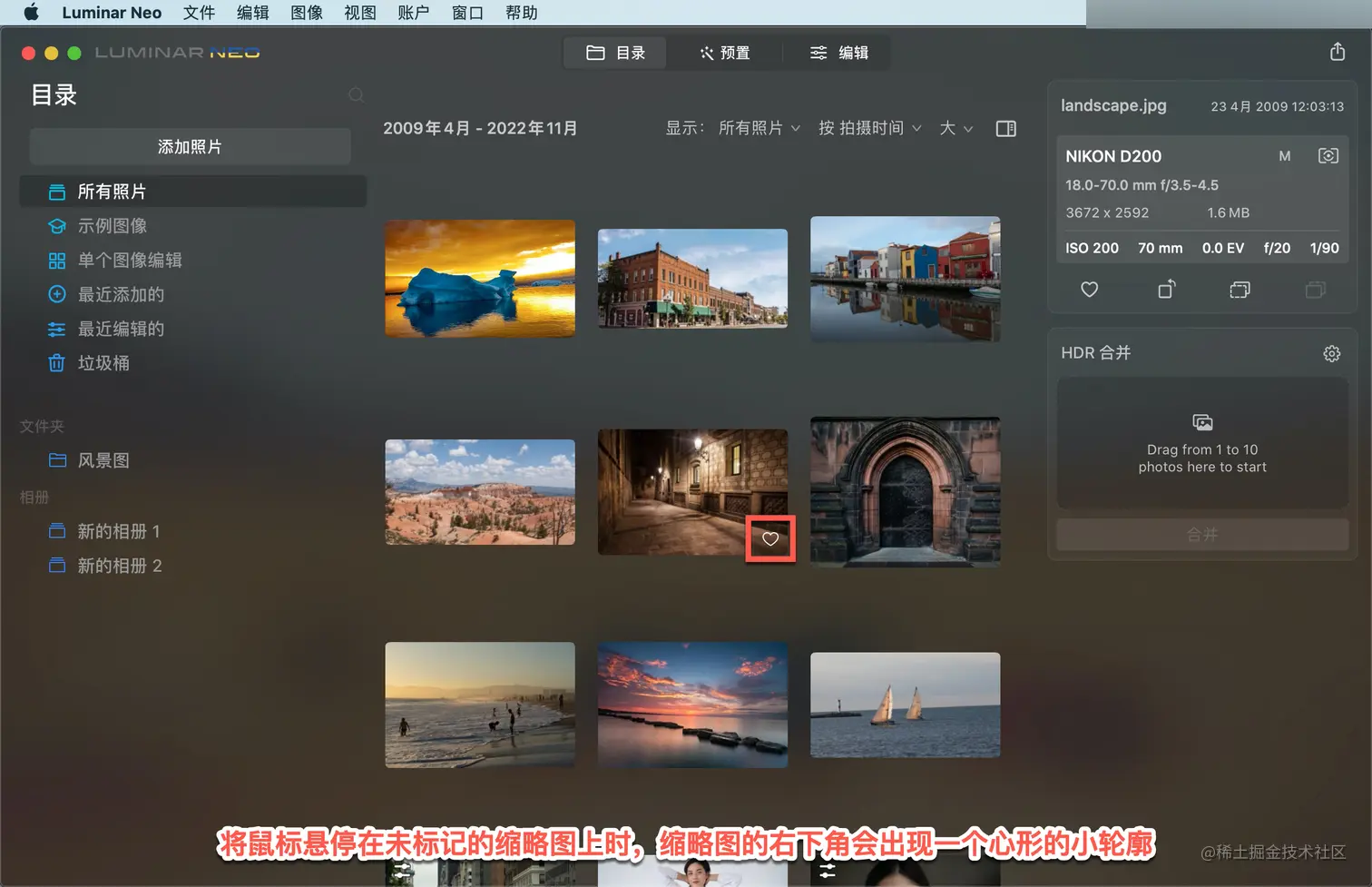Click the 添加照片 button
Viewport: 1372px width, 887px height.
190,146
